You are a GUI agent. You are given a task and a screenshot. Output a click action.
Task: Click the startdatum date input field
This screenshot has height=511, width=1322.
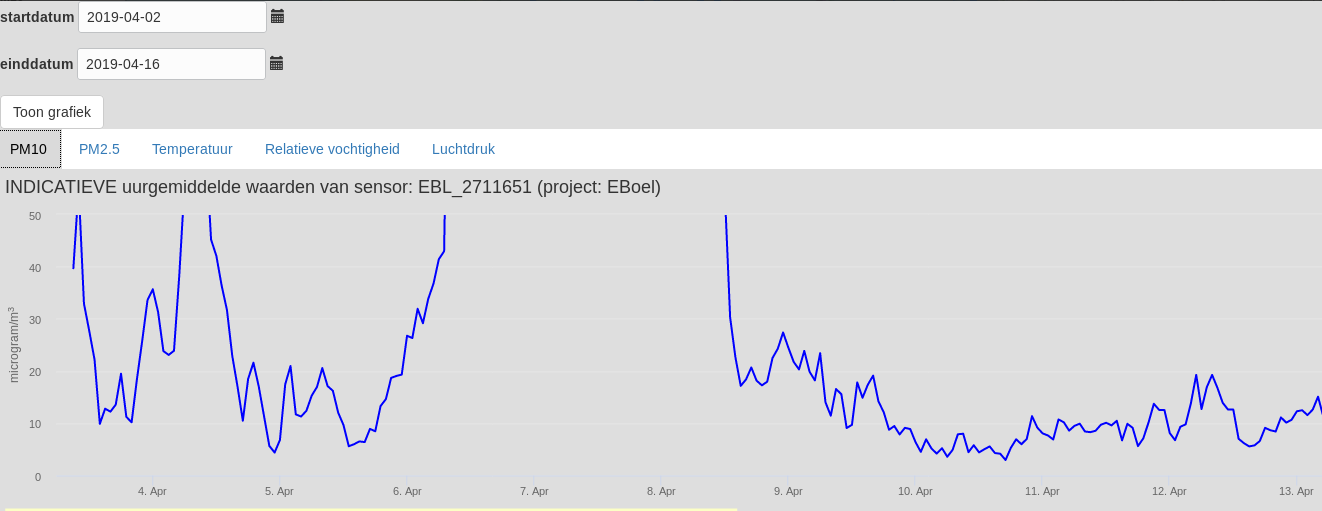[172, 17]
